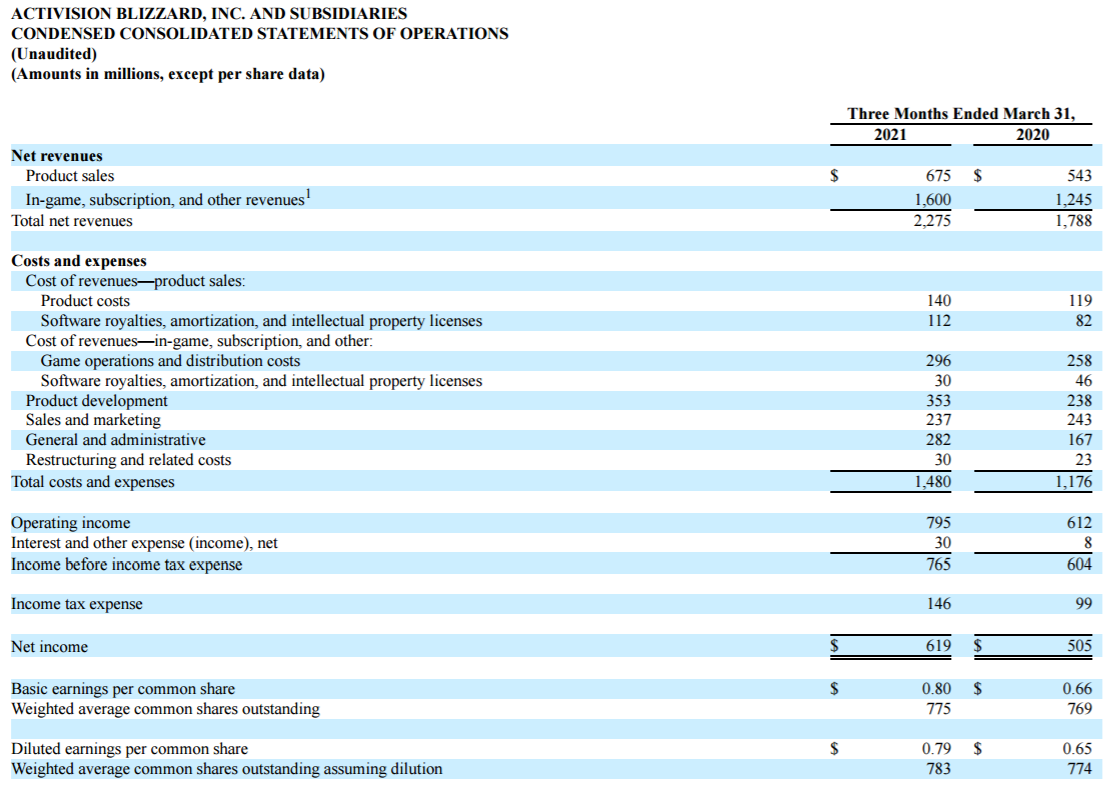
Task: Click the 'Sales and marketing' label
Action: coord(93,420)
